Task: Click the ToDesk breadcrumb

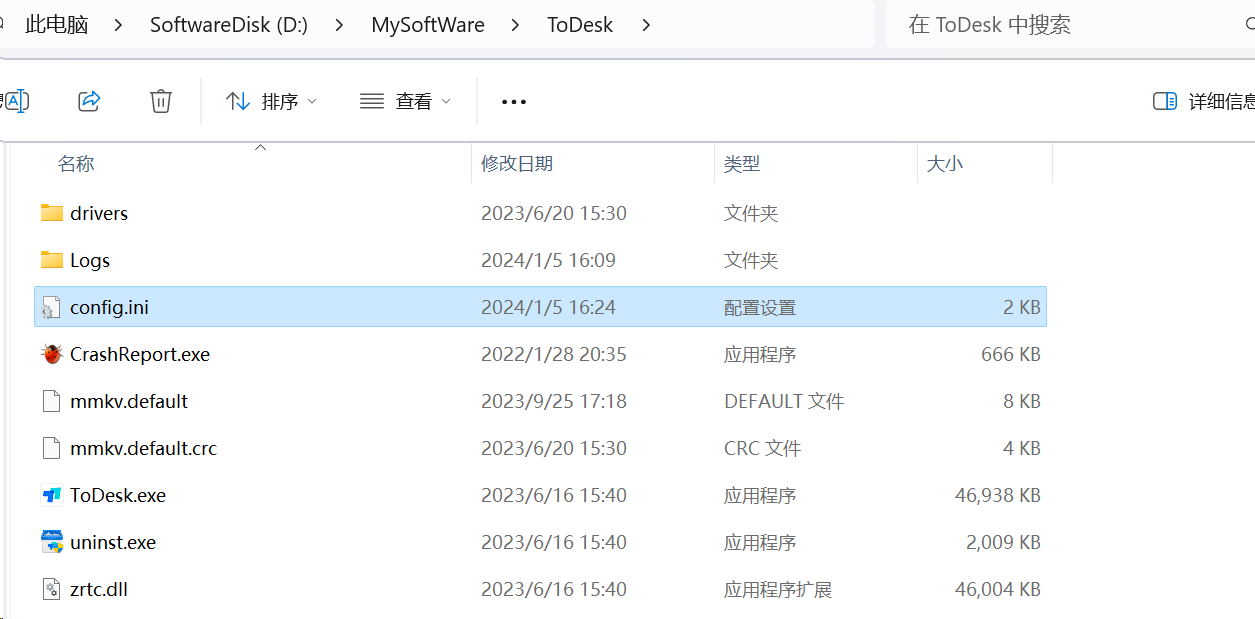Action: pos(580,25)
